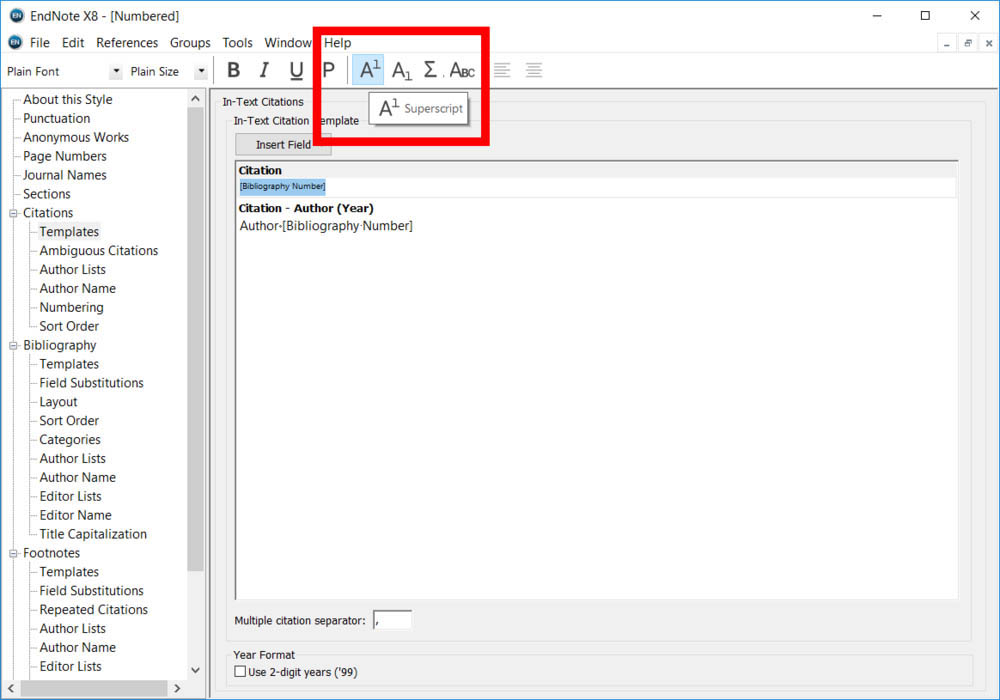Apply Small Caps formatting icon
Image resolution: width=1000 pixels, height=700 pixels.
point(462,70)
